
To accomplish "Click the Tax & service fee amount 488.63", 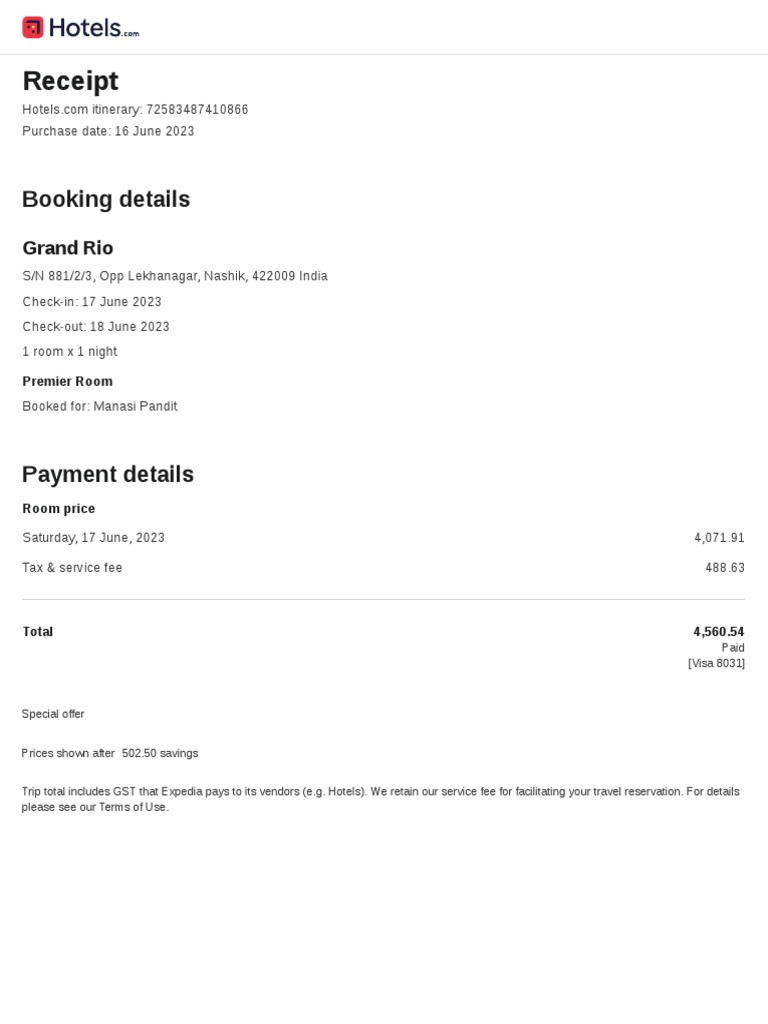I will click(x=724, y=568).
